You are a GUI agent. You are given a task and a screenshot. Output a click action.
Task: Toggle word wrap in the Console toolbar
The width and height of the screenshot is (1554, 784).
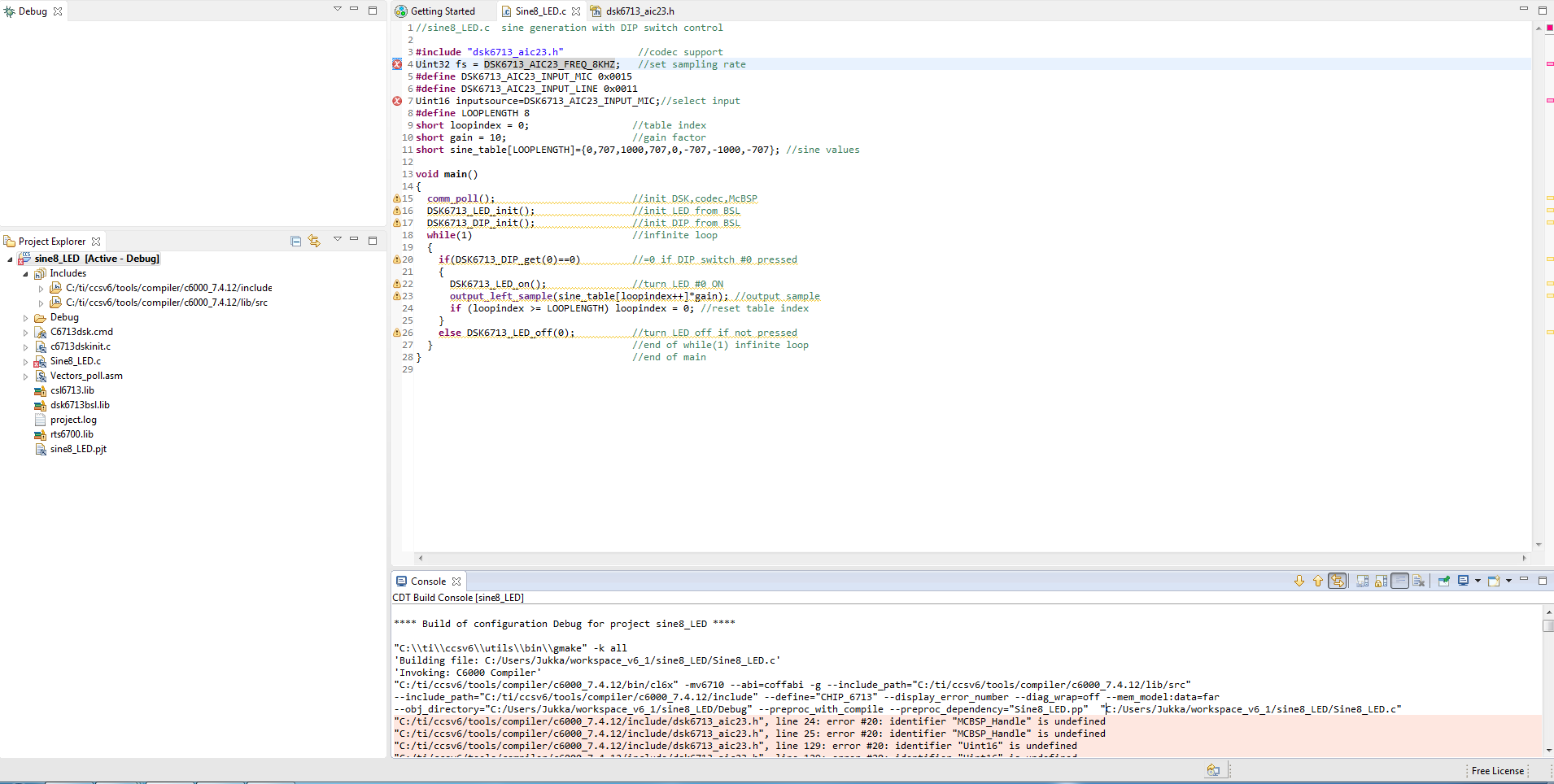(1399, 581)
